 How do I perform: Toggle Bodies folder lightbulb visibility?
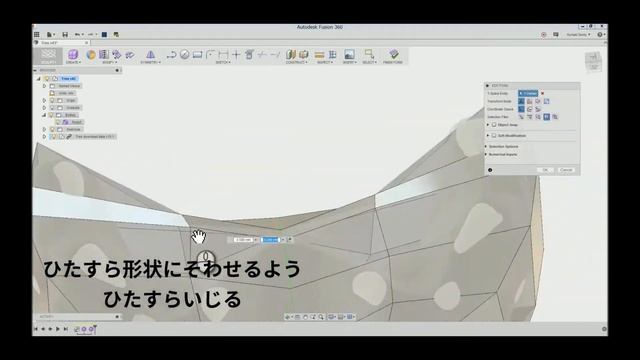pyautogui.click(x=52, y=115)
